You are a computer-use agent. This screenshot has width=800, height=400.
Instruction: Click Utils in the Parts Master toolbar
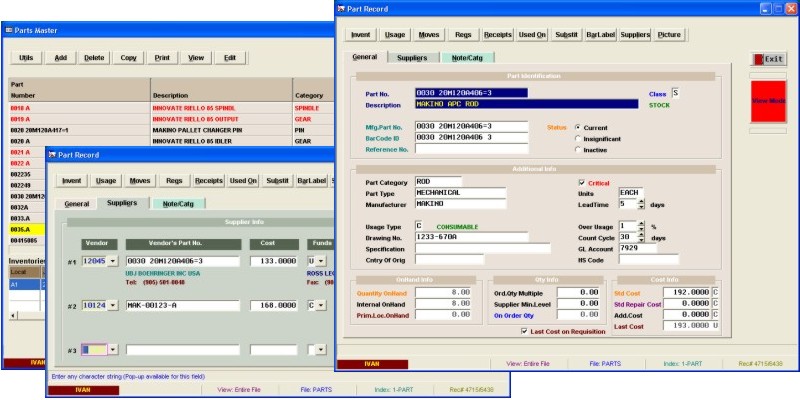pyautogui.click(x=26, y=58)
